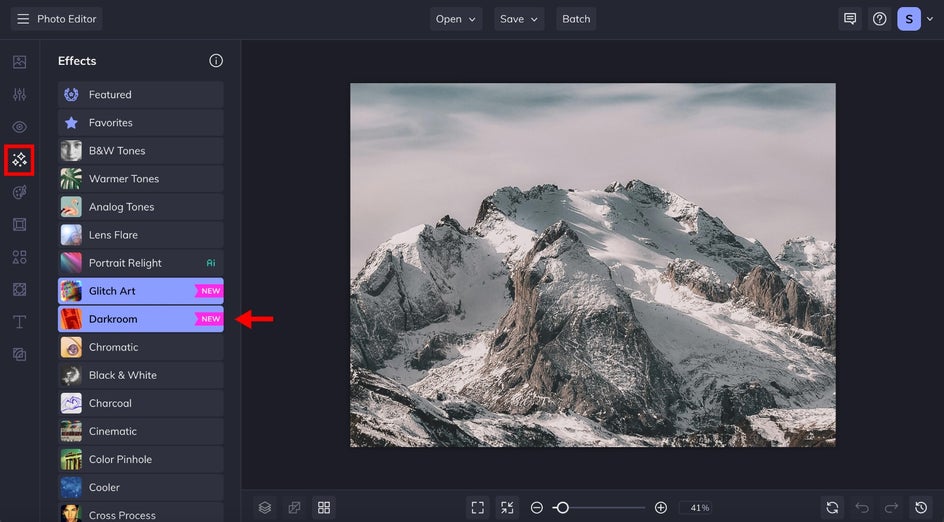Open the Text tool in sidebar
Screen dimensions: 944x522
coord(19,321)
